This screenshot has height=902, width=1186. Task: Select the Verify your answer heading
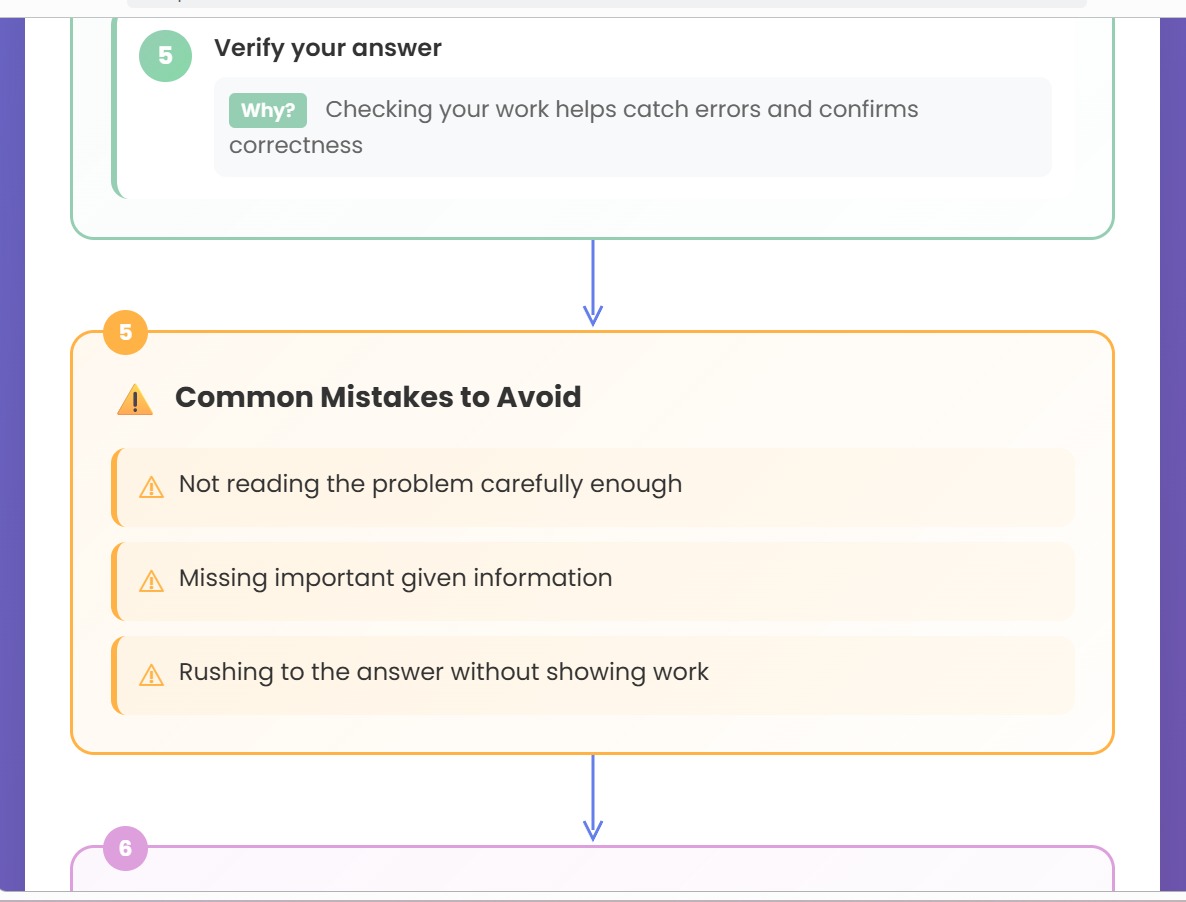point(328,48)
